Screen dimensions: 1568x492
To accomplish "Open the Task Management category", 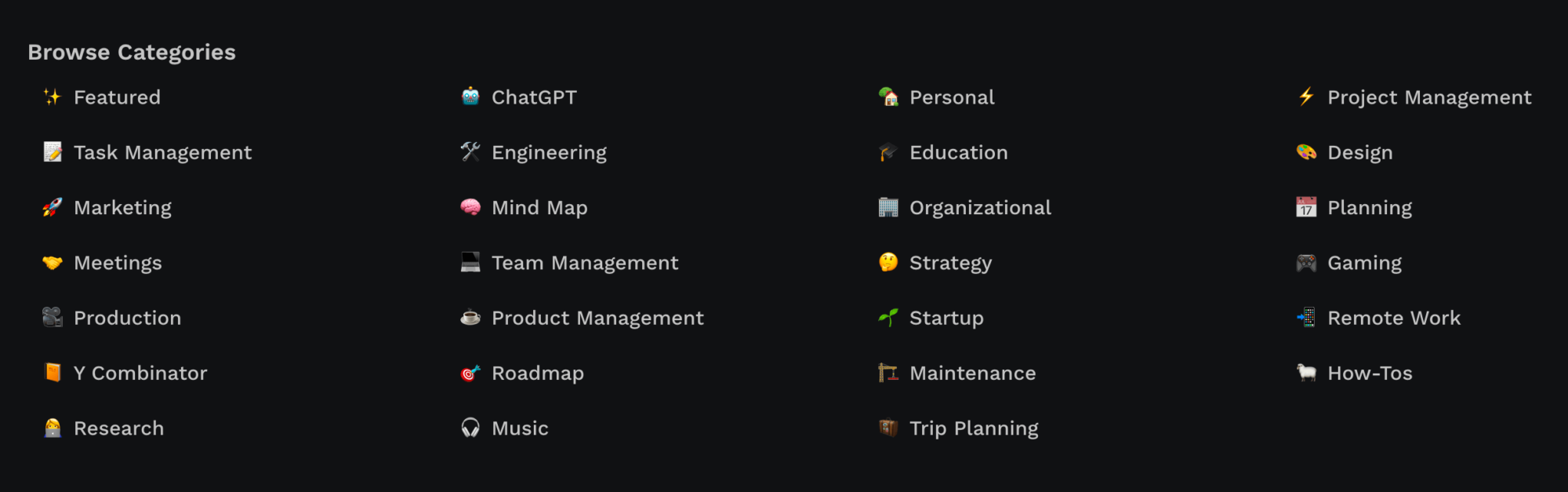I will point(162,152).
